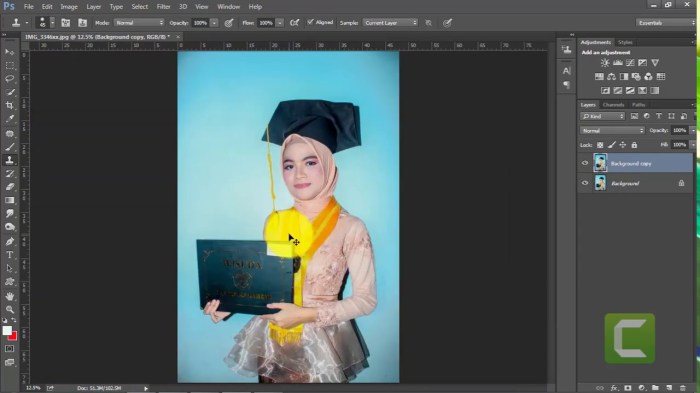Open the layer blend mode Normal dropdown
700x393 pixels.
coord(612,130)
